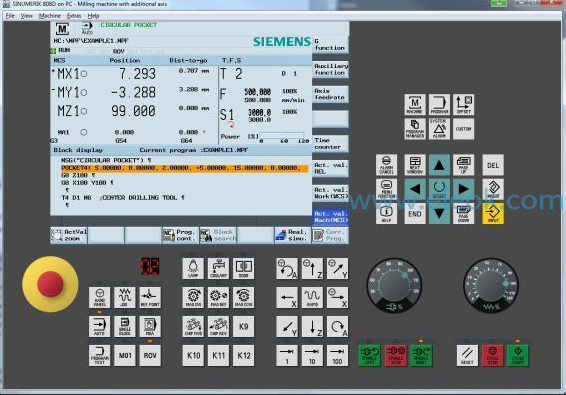Click the Menu Function key
The image size is (566, 395).
386,189
